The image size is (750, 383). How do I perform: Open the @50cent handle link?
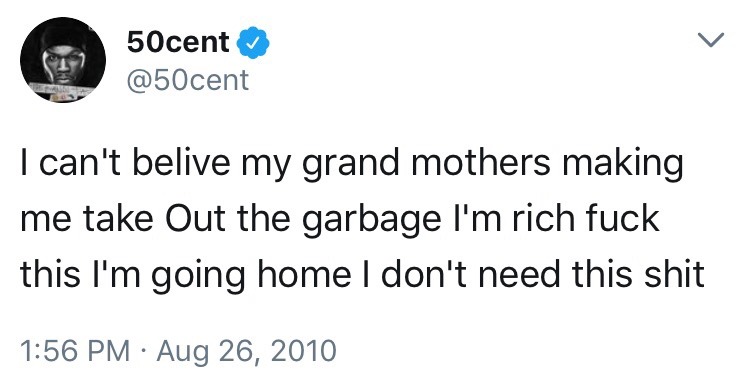pyautogui.click(x=188, y=80)
